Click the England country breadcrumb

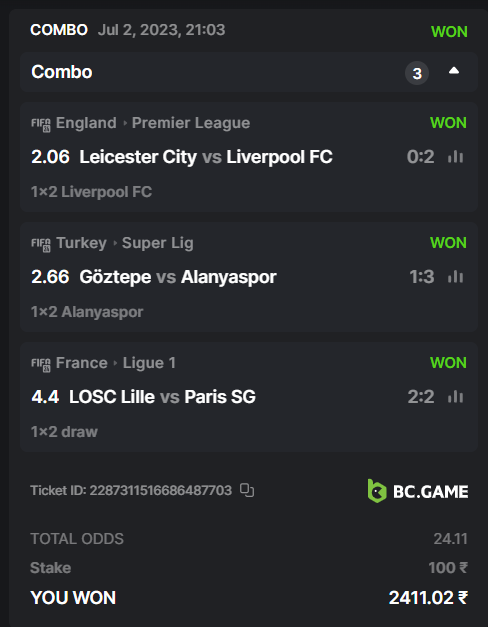tap(86, 123)
